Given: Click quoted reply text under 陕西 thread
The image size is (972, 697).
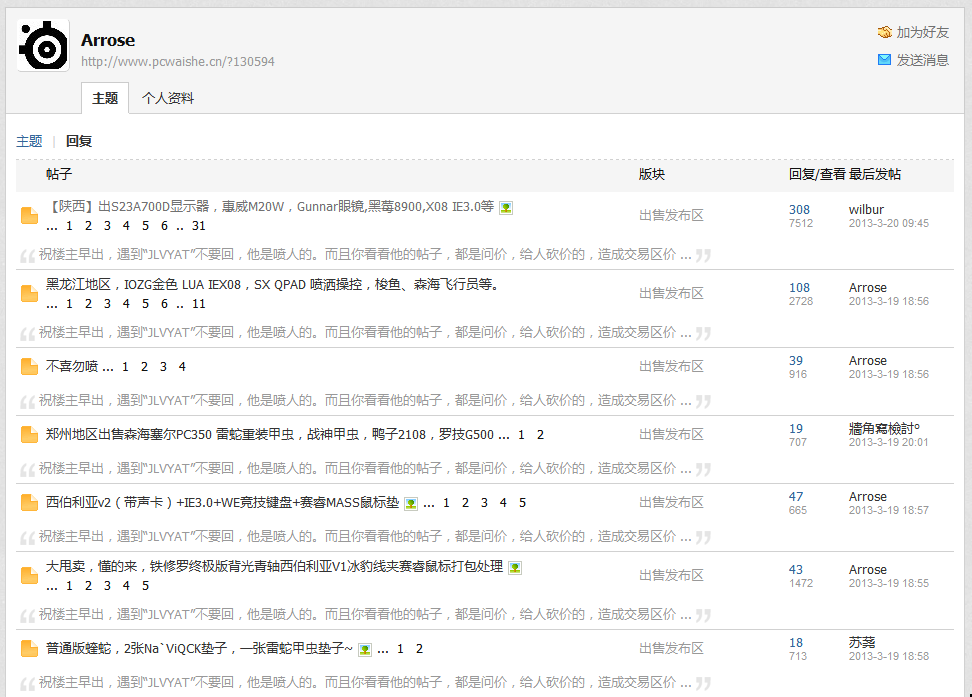Looking at the screenshot, I should click(x=365, y=254).
